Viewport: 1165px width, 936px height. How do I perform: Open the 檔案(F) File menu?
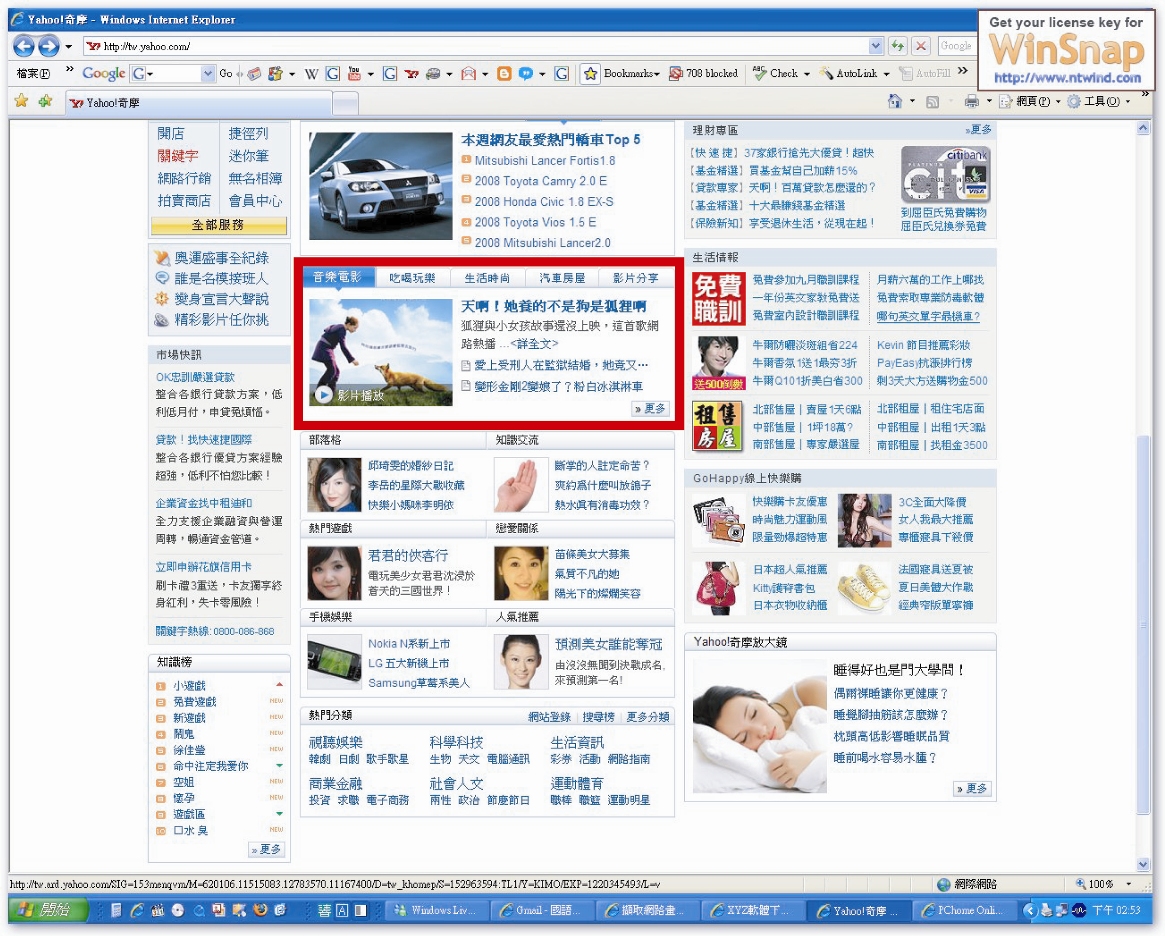coord(33,74)
